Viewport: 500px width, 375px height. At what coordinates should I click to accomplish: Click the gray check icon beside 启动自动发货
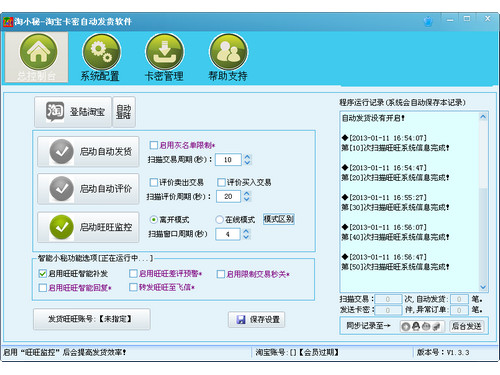pos(61,152)
